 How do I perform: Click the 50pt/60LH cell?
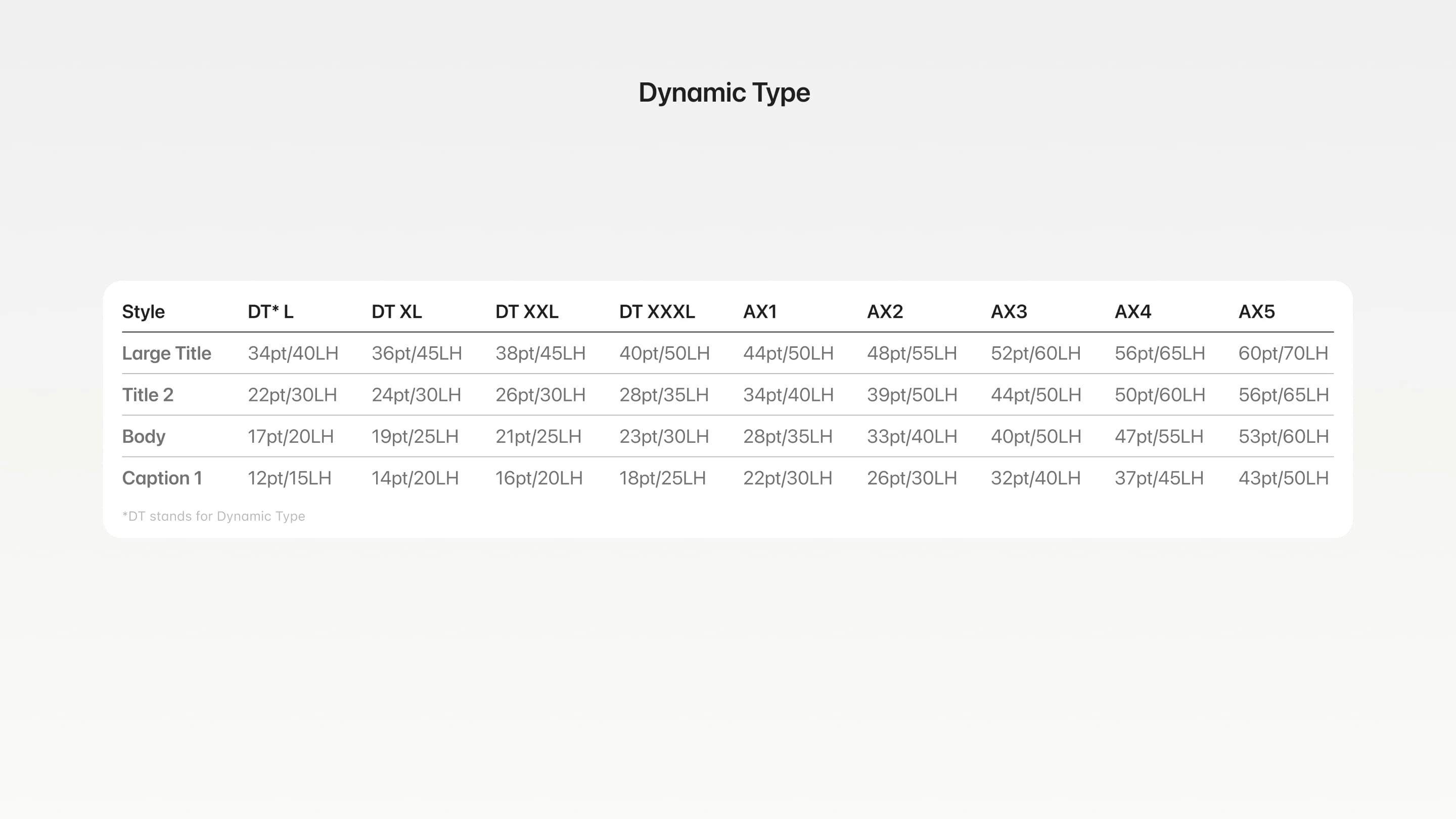(x=1160, y=394)
